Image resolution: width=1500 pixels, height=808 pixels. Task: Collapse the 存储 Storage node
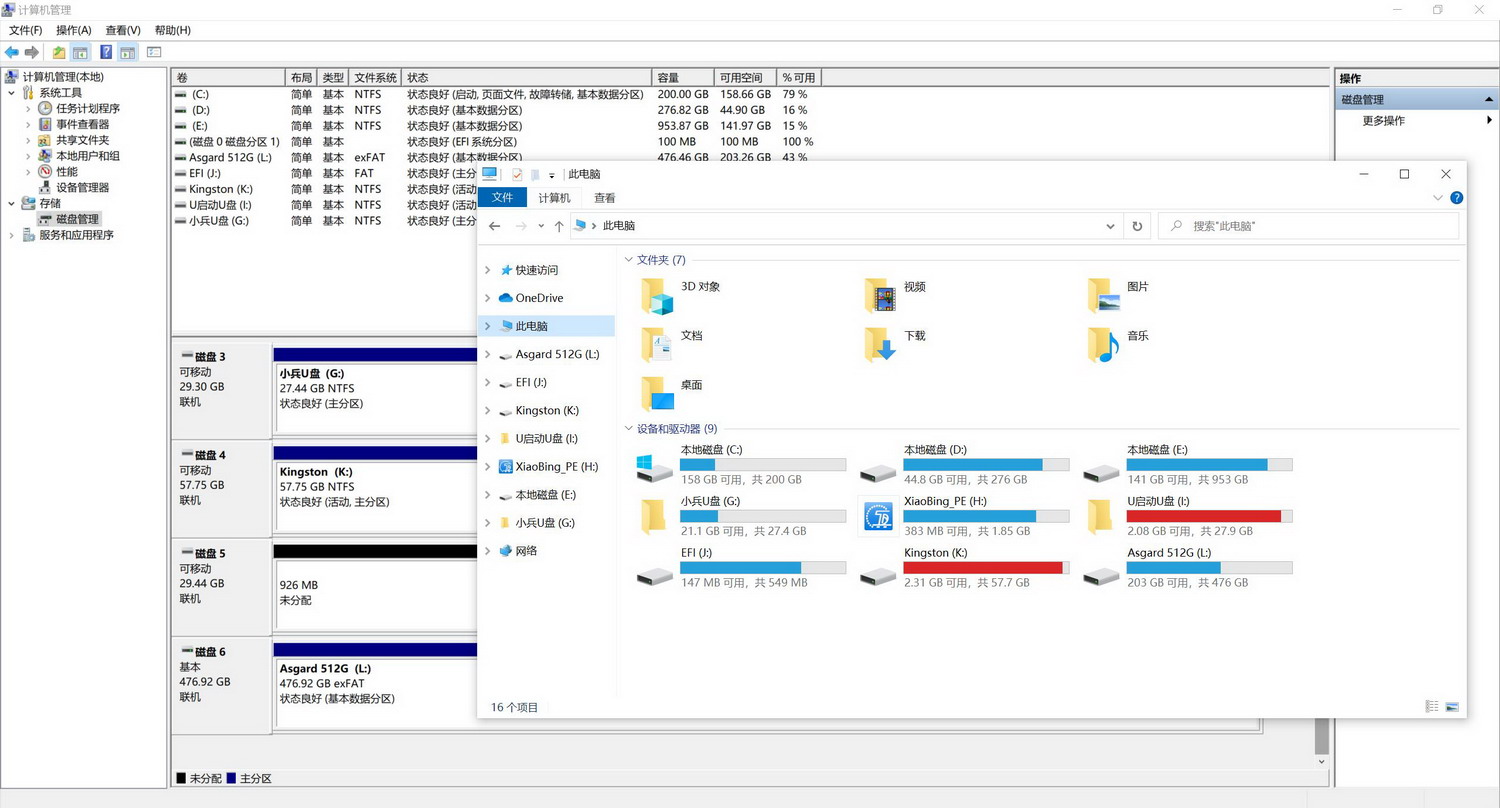[11, 203]
